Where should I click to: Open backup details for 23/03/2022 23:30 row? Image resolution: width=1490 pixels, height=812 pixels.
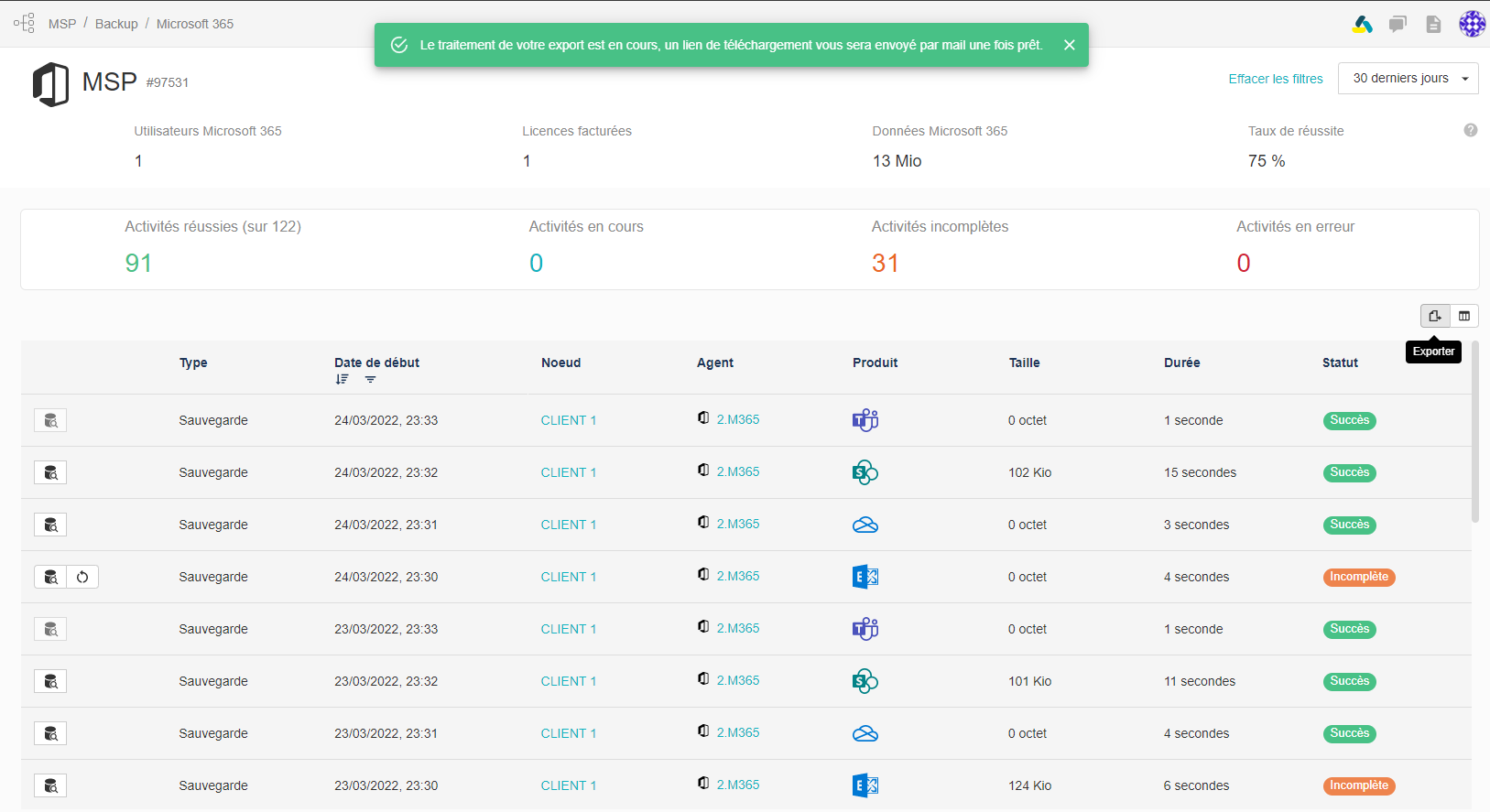tap(50, 785)
